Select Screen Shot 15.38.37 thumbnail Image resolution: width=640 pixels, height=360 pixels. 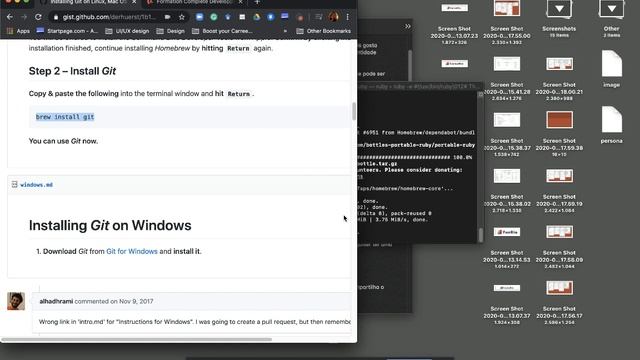point(507,120)
